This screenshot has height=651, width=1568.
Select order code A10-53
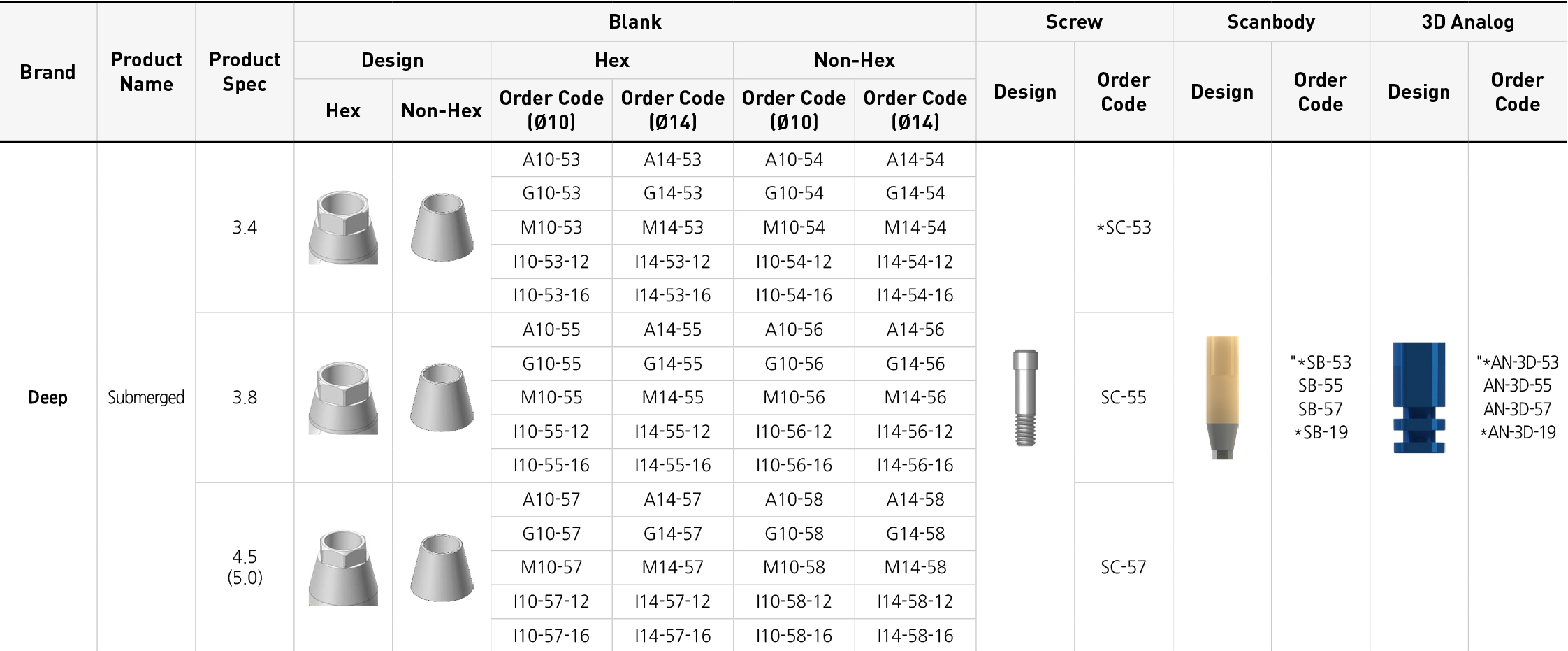coord(551,159)
